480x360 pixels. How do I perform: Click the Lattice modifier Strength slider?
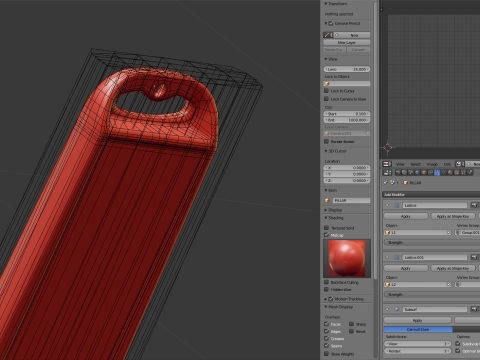432,243
